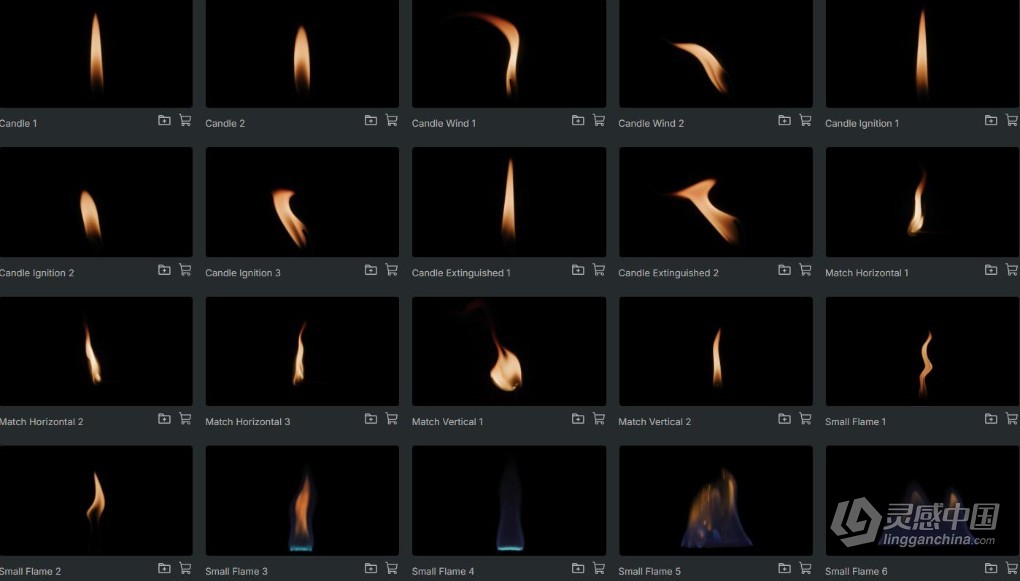The height and width of the screenshot is (581, 1020).
Task: Save Candle Extinguished 2 to a folder
Action: (x=785, y=269)
